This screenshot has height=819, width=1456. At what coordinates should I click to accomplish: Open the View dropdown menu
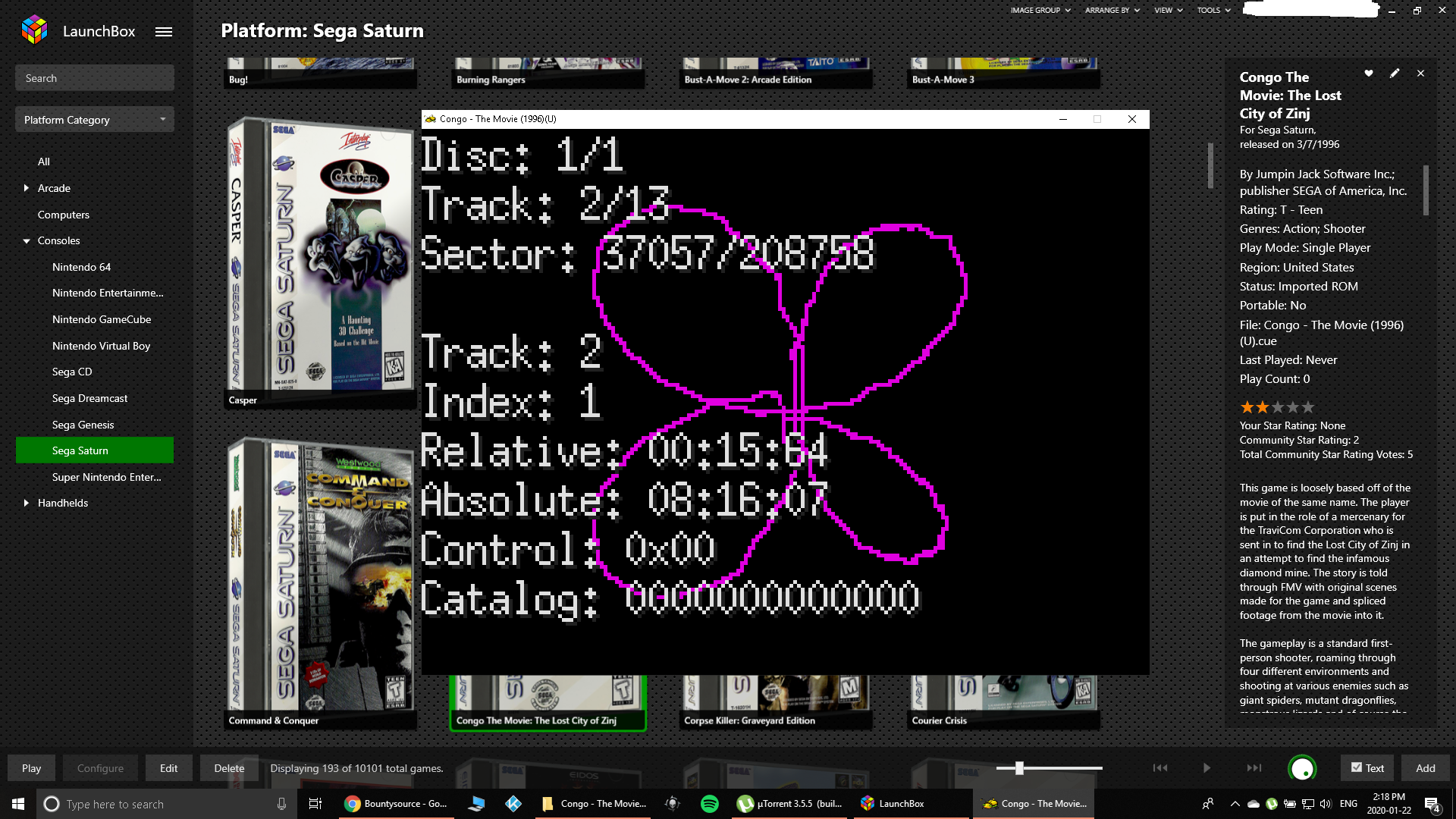[1169, 11]
